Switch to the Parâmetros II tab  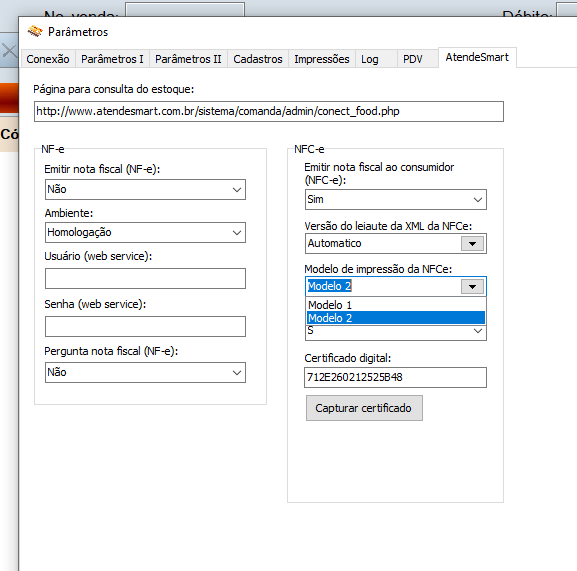188,59
